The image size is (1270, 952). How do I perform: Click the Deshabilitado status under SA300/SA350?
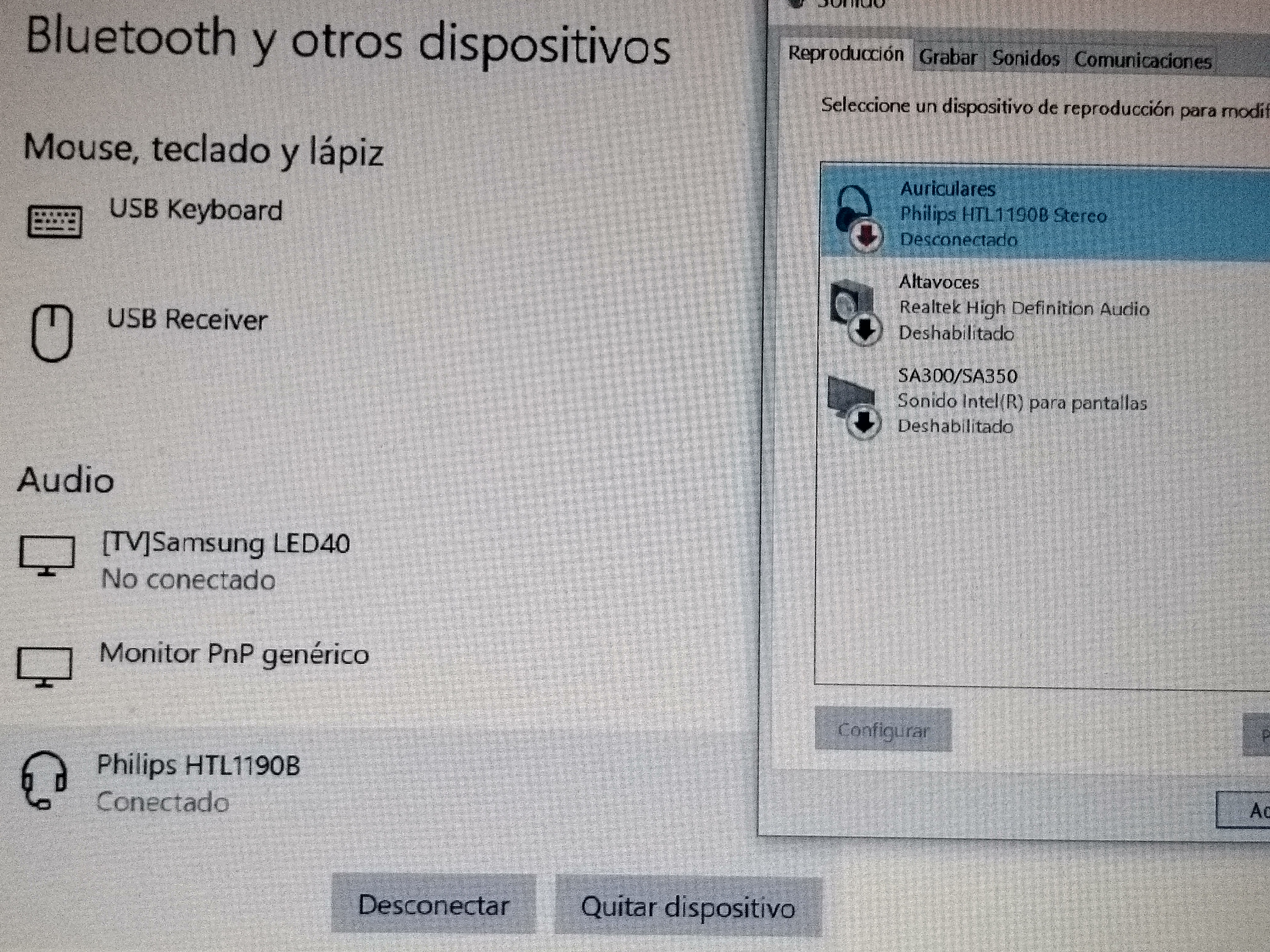tap(955, 426)
